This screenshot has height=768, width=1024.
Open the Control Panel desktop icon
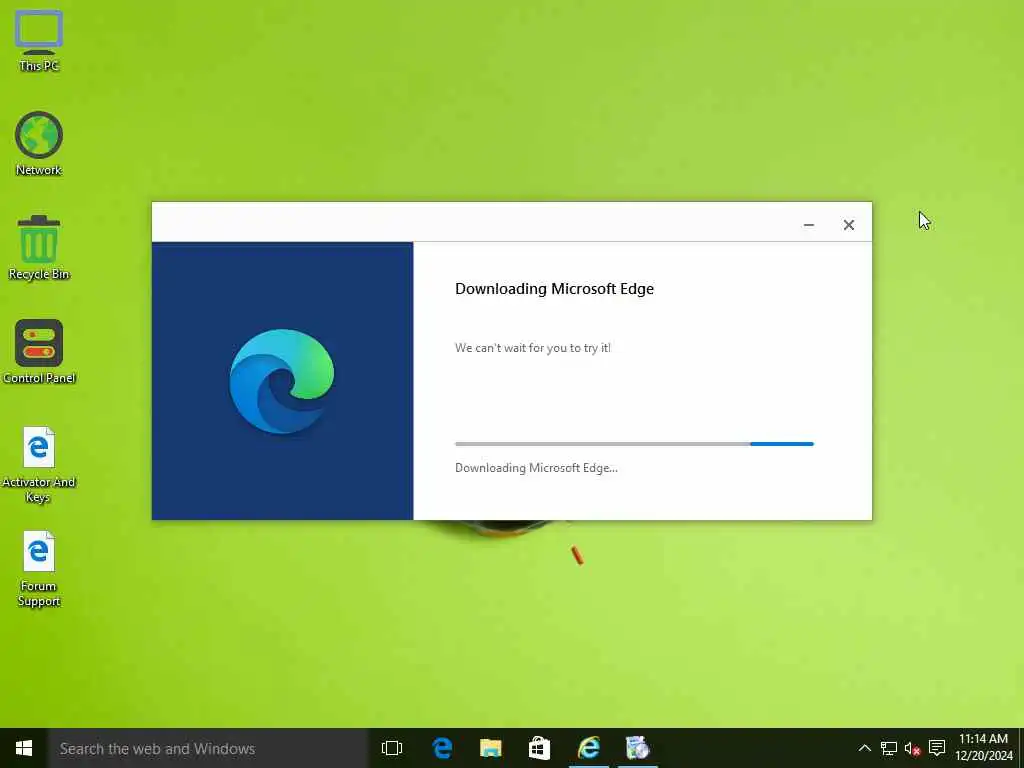pos(39,351)
